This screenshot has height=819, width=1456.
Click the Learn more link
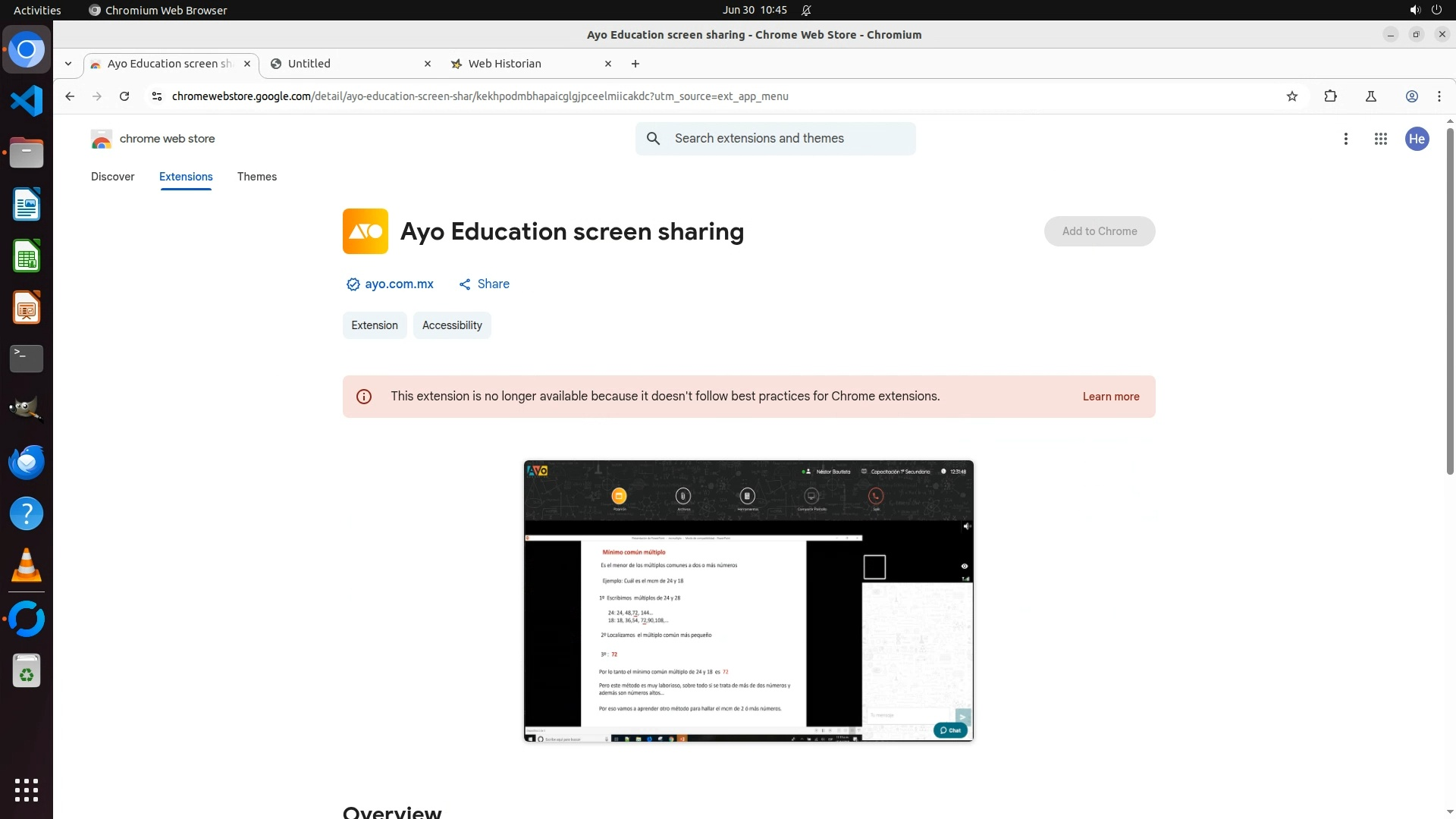(x=1110, y=397)
